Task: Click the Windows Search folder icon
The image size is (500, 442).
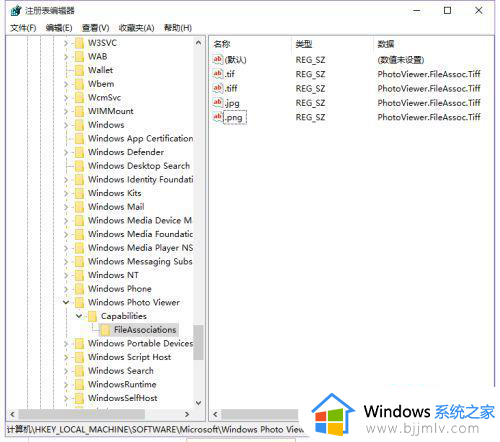Action: [79, 371]
